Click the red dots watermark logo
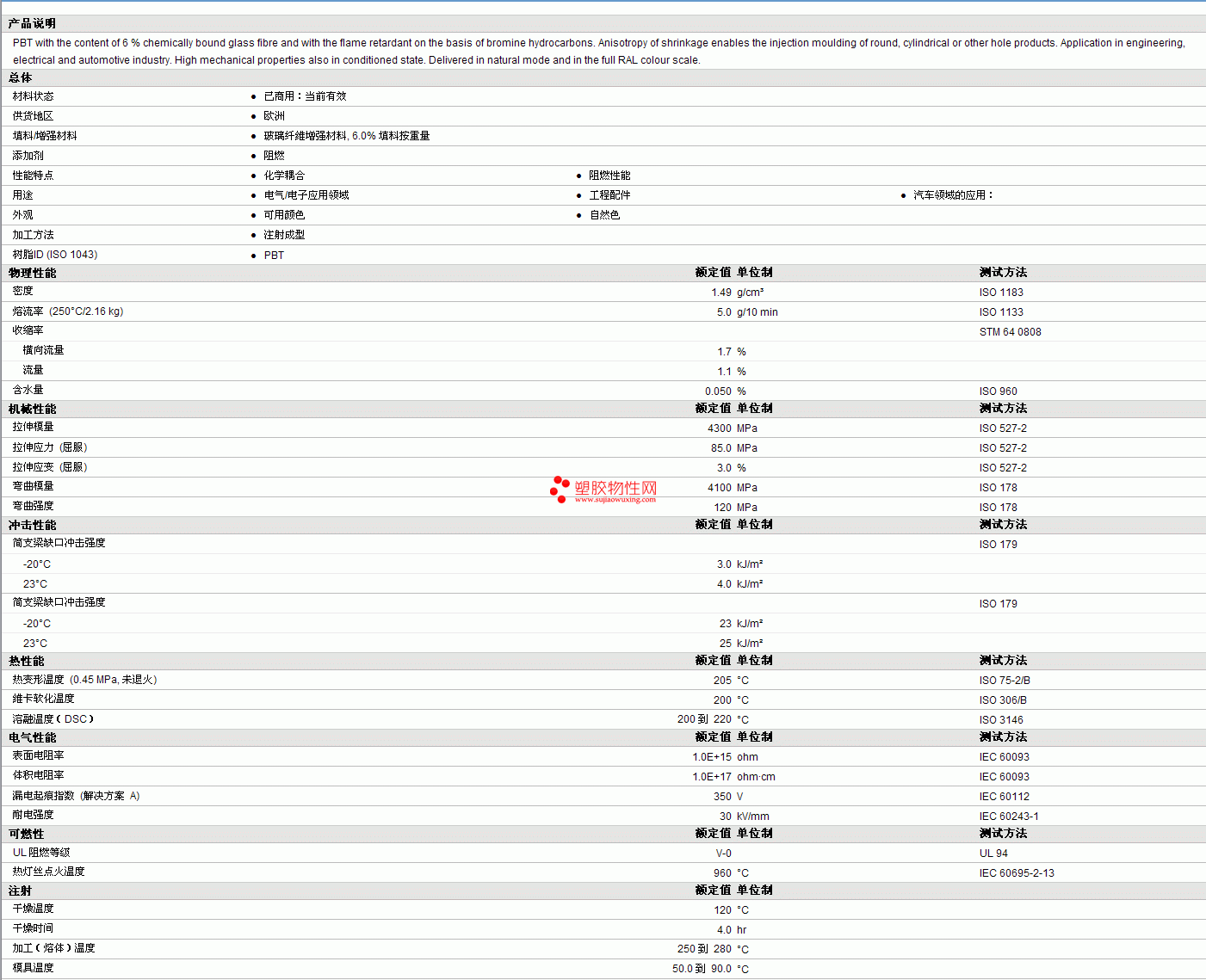The height and width of the screenshot is (980, 1206). [560, 489]
